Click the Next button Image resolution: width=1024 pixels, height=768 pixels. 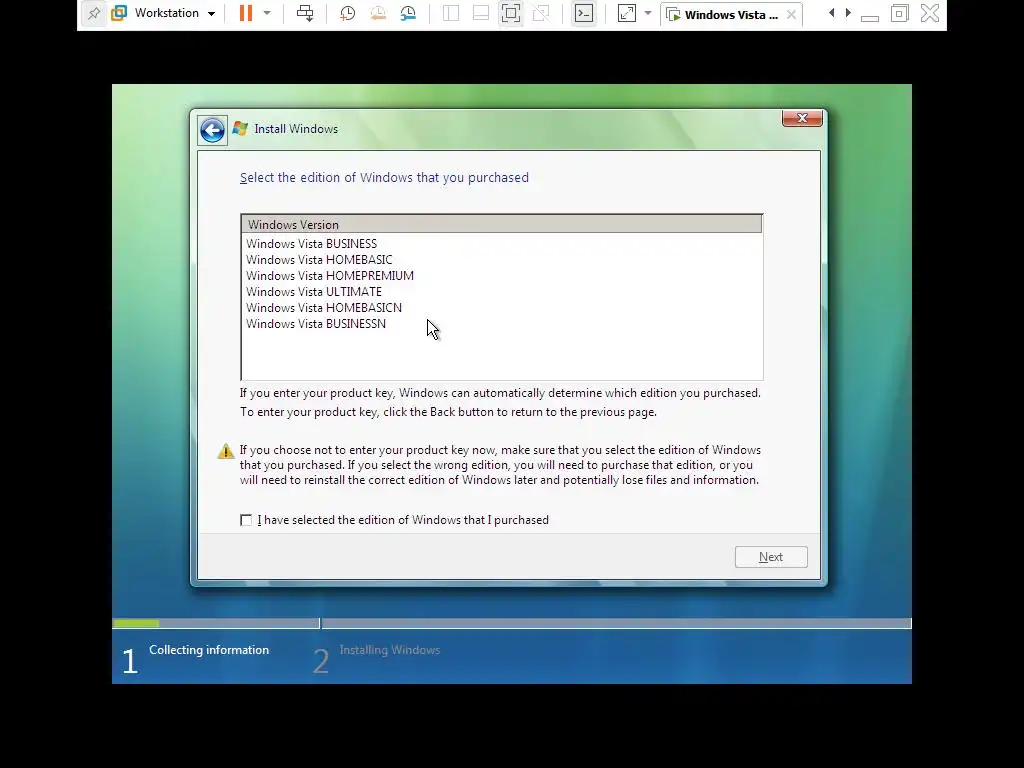coord(771,557)
